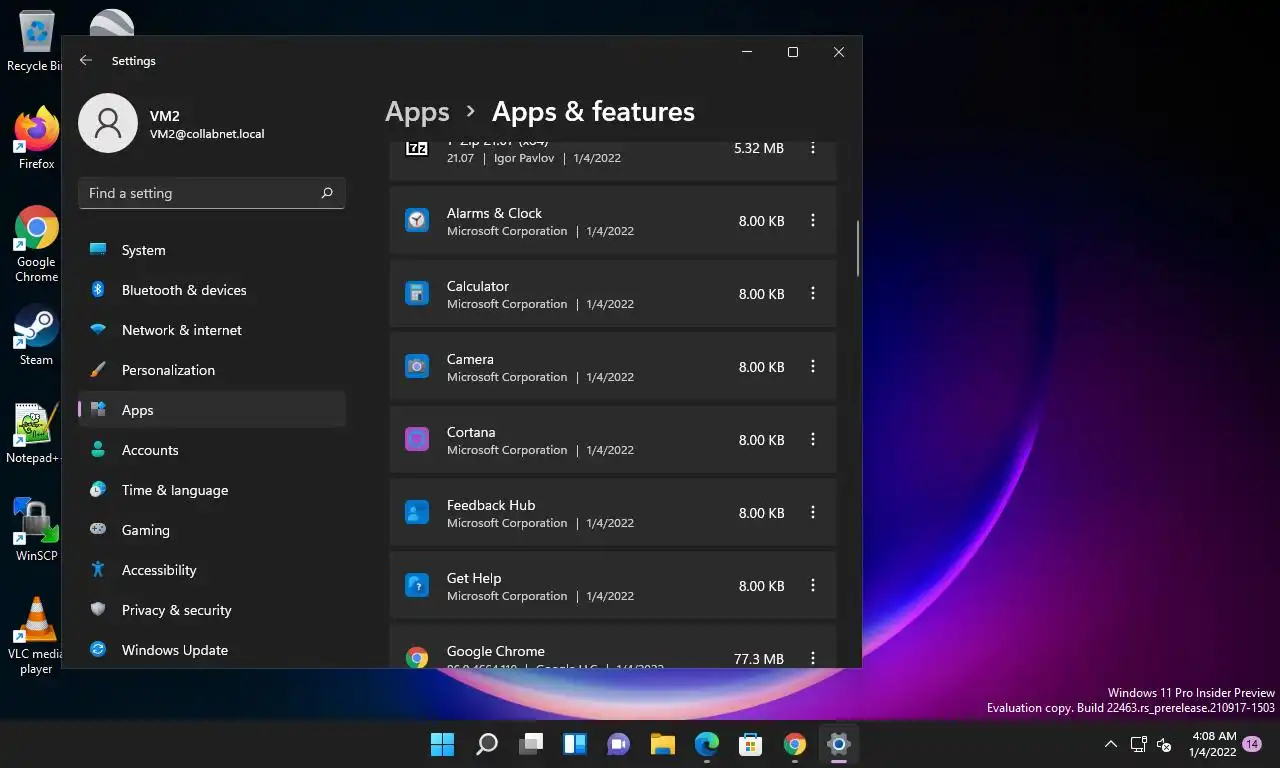Open the clock and date flyout
Viewport: 1280px width, 768px height.
pyautogui.click(x=1213, y=744)
